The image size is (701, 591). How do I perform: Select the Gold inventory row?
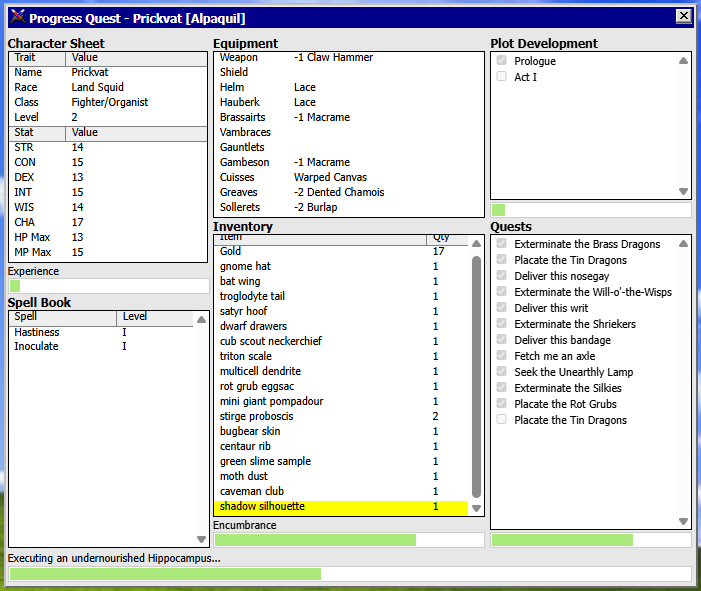pos(342,252)
